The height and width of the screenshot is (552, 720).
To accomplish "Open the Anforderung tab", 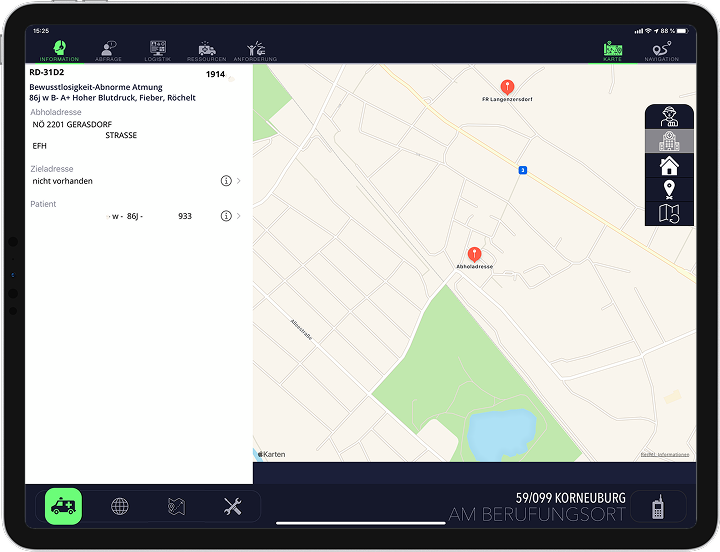I will pyautogui.click(x=255, y=50).
